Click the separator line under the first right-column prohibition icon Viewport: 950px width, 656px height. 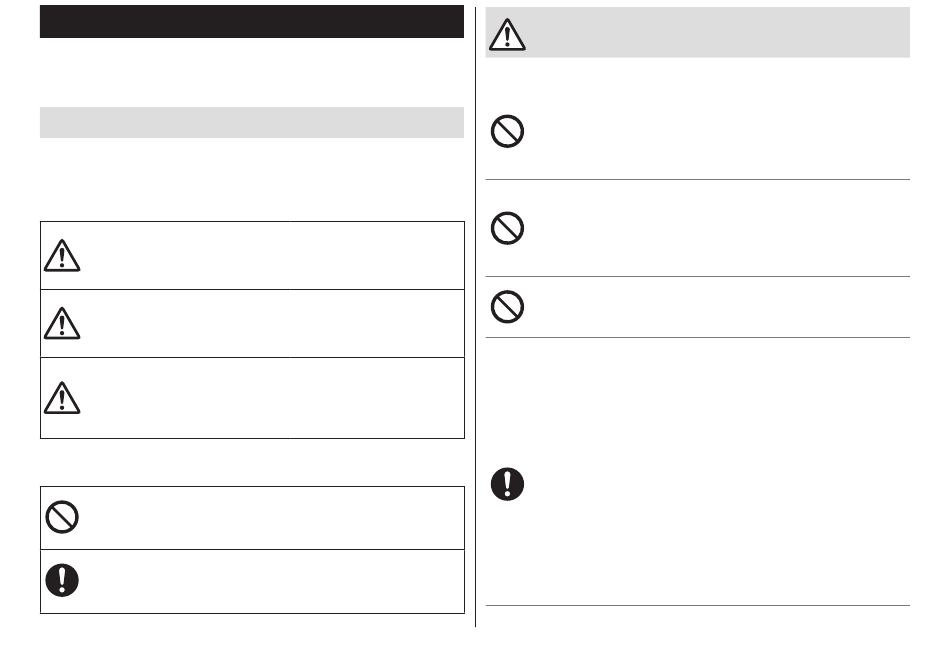pos(697,179)
